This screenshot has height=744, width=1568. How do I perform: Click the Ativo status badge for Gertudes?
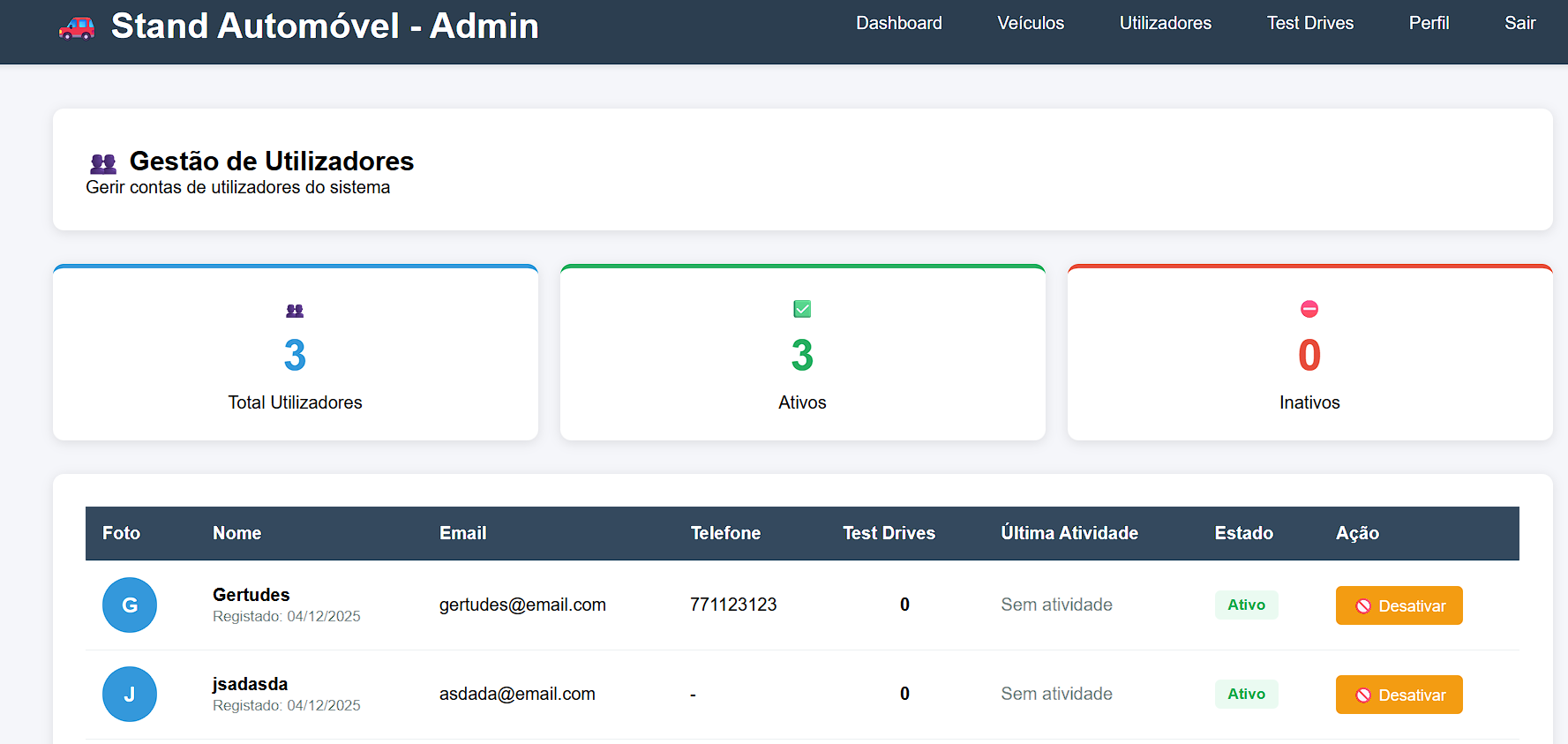click(1246, 605)
